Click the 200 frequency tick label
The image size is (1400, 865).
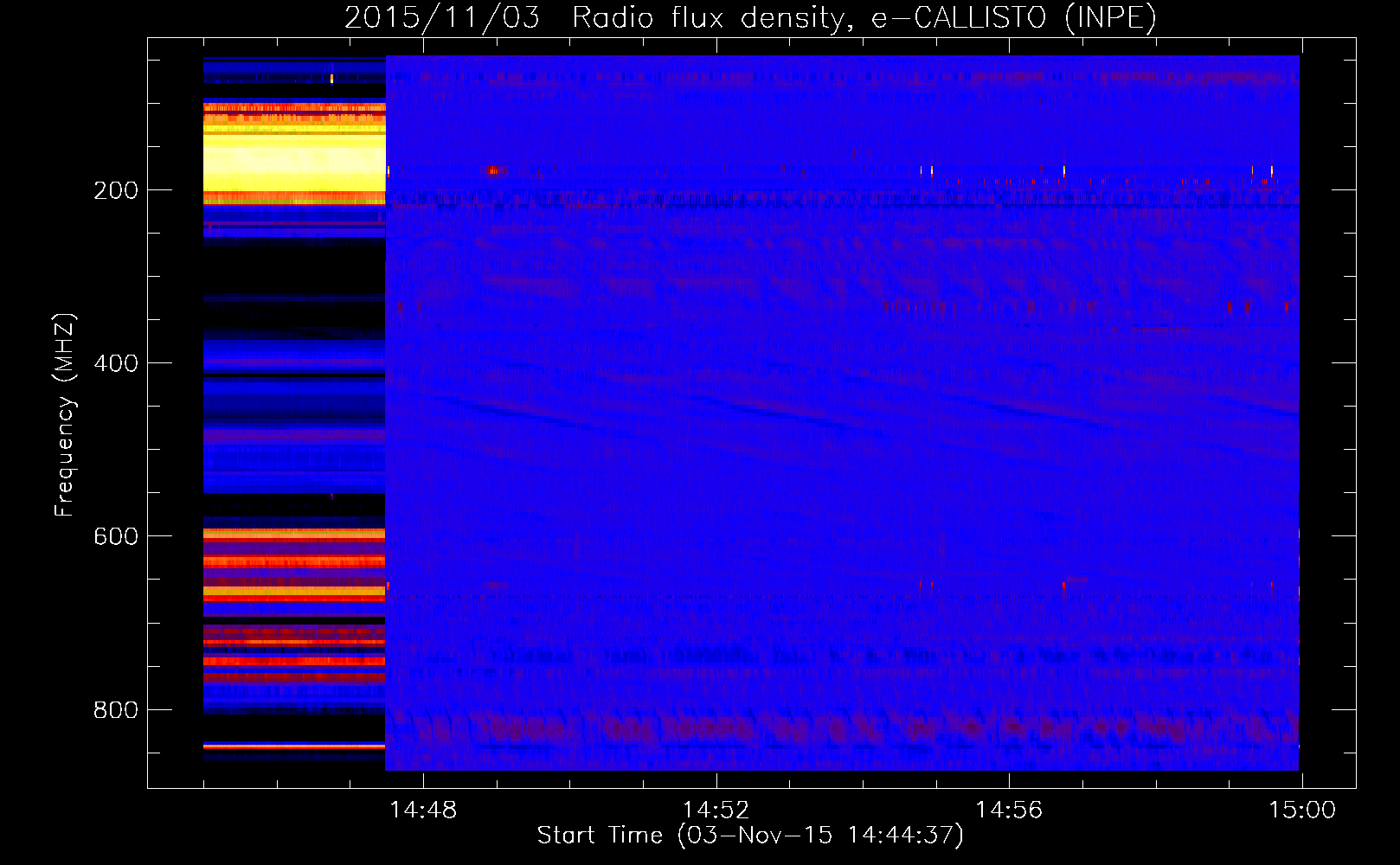[x=116, y=190]
